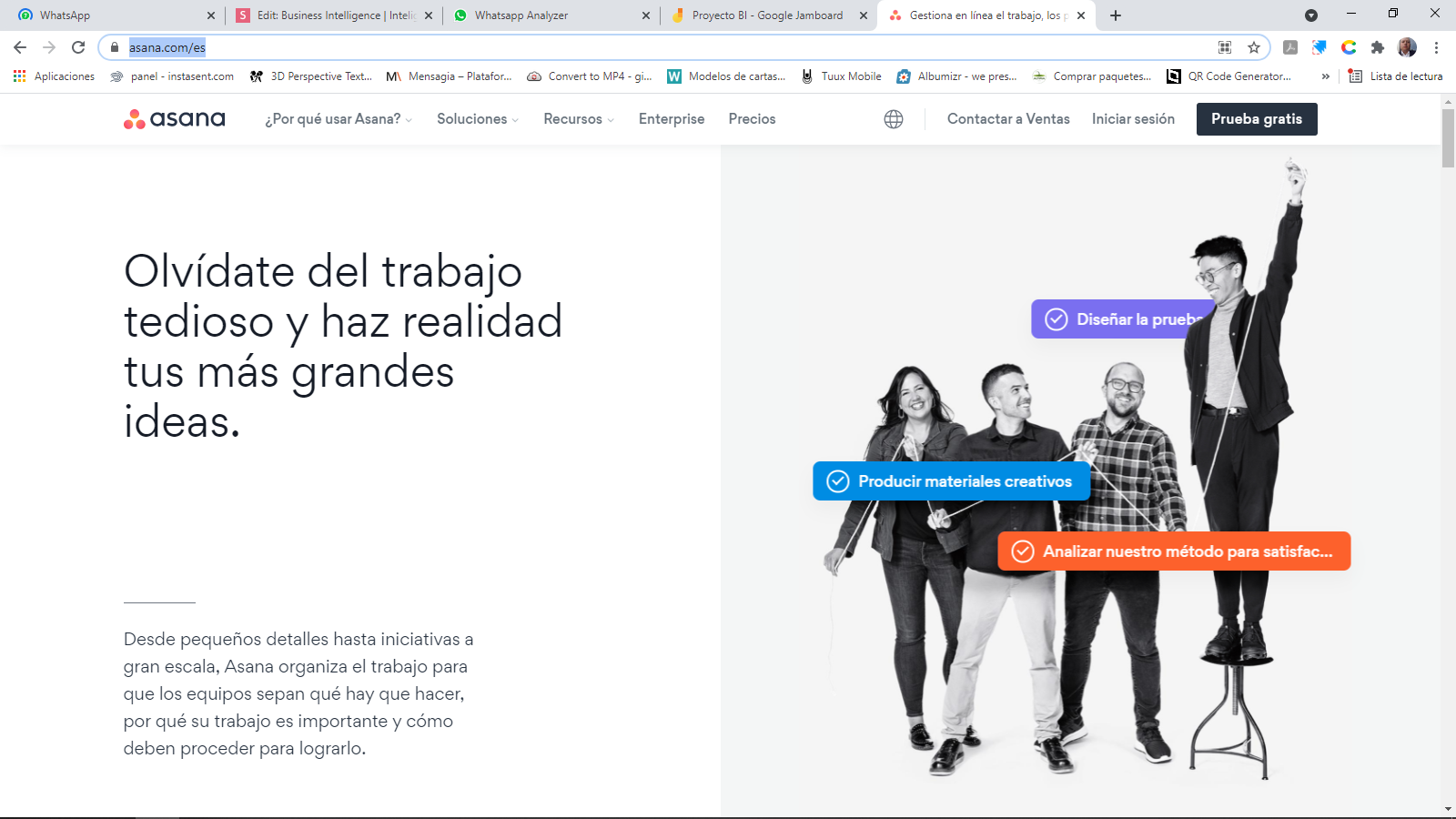Image resolution: width=1456 pixels, height=819 pixels.
Task: Show more bookmarks chevron
Action: [x=1325, y=76]
